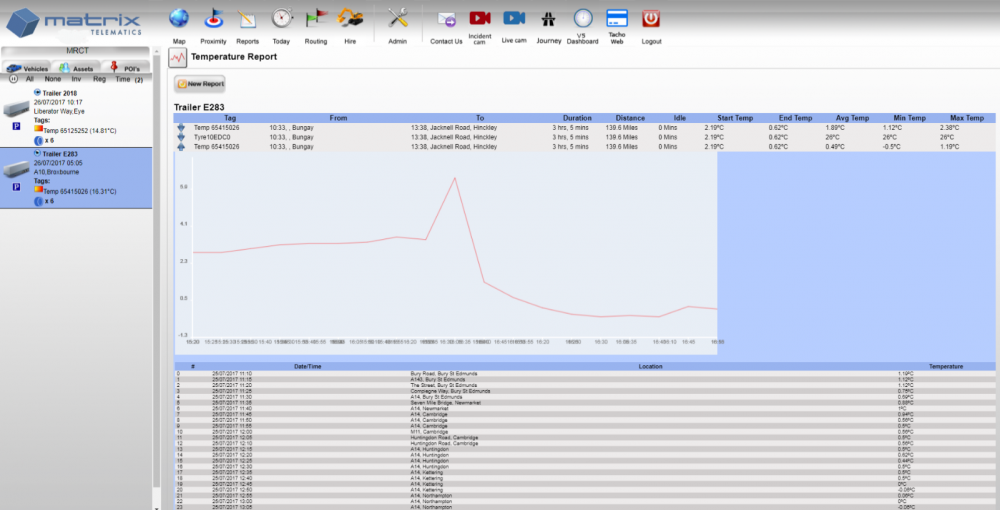The image size is (1000, 510).
Task: Click the Seven Mile Bridge, Newmarket row
Action: click(585, 403)
